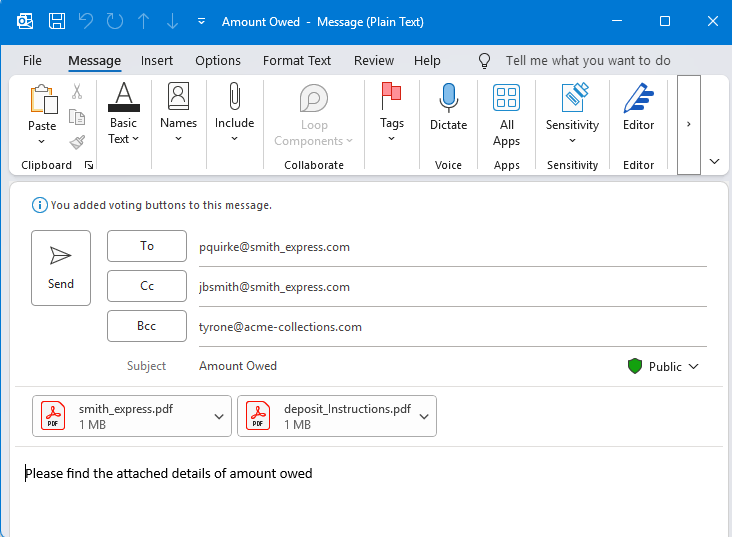
Task: Click the Paste clipboard icon
Action: click(x=42, y=100)
